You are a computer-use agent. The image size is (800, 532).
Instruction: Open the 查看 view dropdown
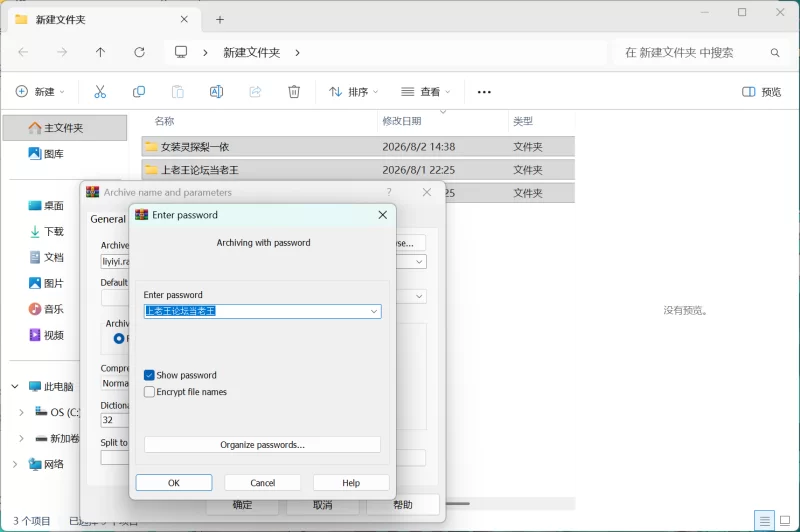pos(426,92)
